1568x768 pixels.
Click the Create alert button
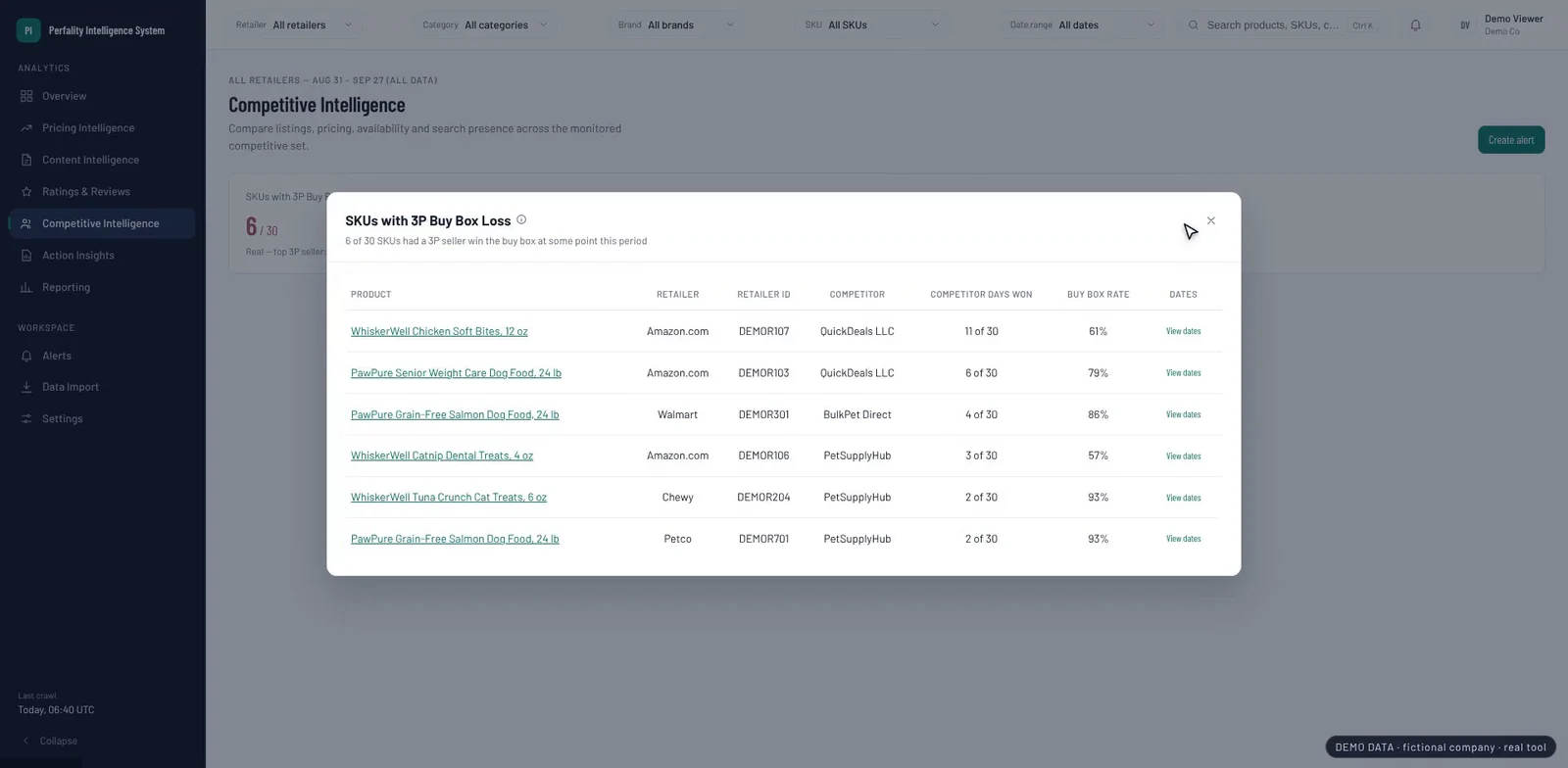(x=1511, y=140)
